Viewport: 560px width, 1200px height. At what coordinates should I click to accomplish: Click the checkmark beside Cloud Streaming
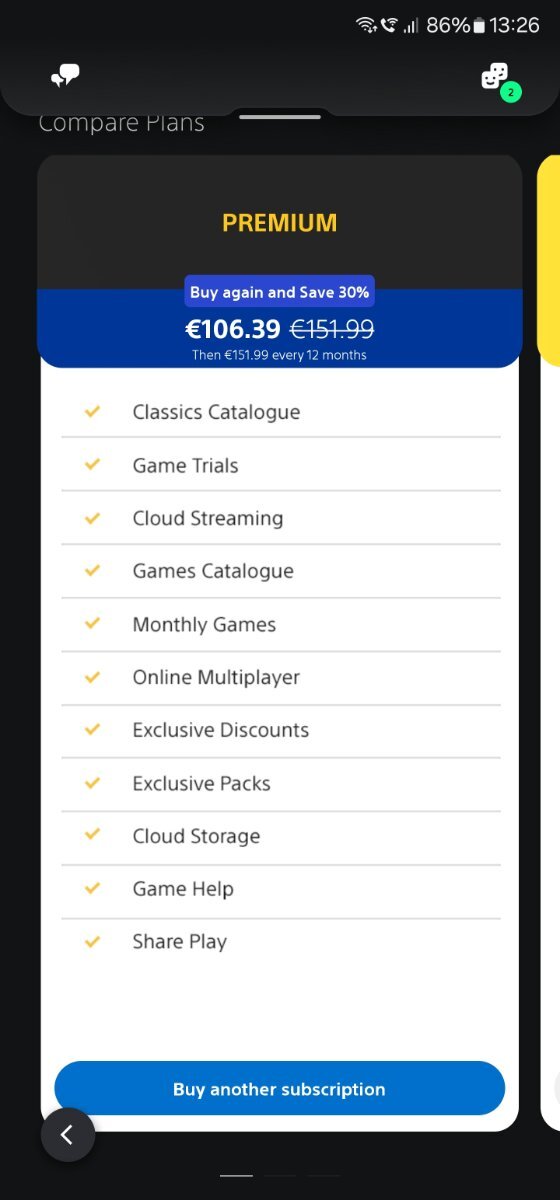pos(93,517)
